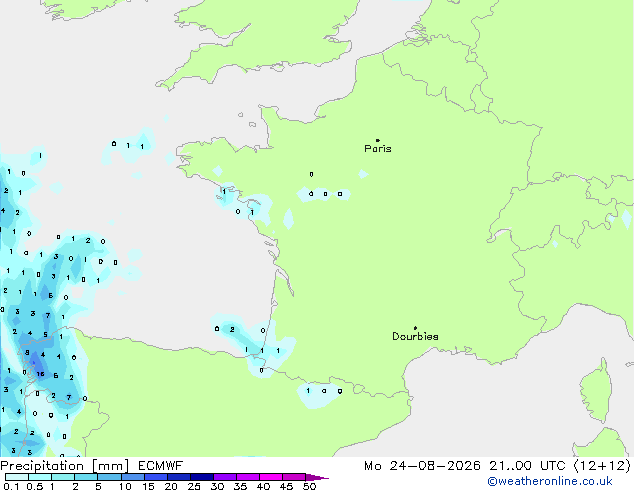634x490 pixels.
Task: Select the 20–25 mm legend swatch
Action: click(178, 477)
